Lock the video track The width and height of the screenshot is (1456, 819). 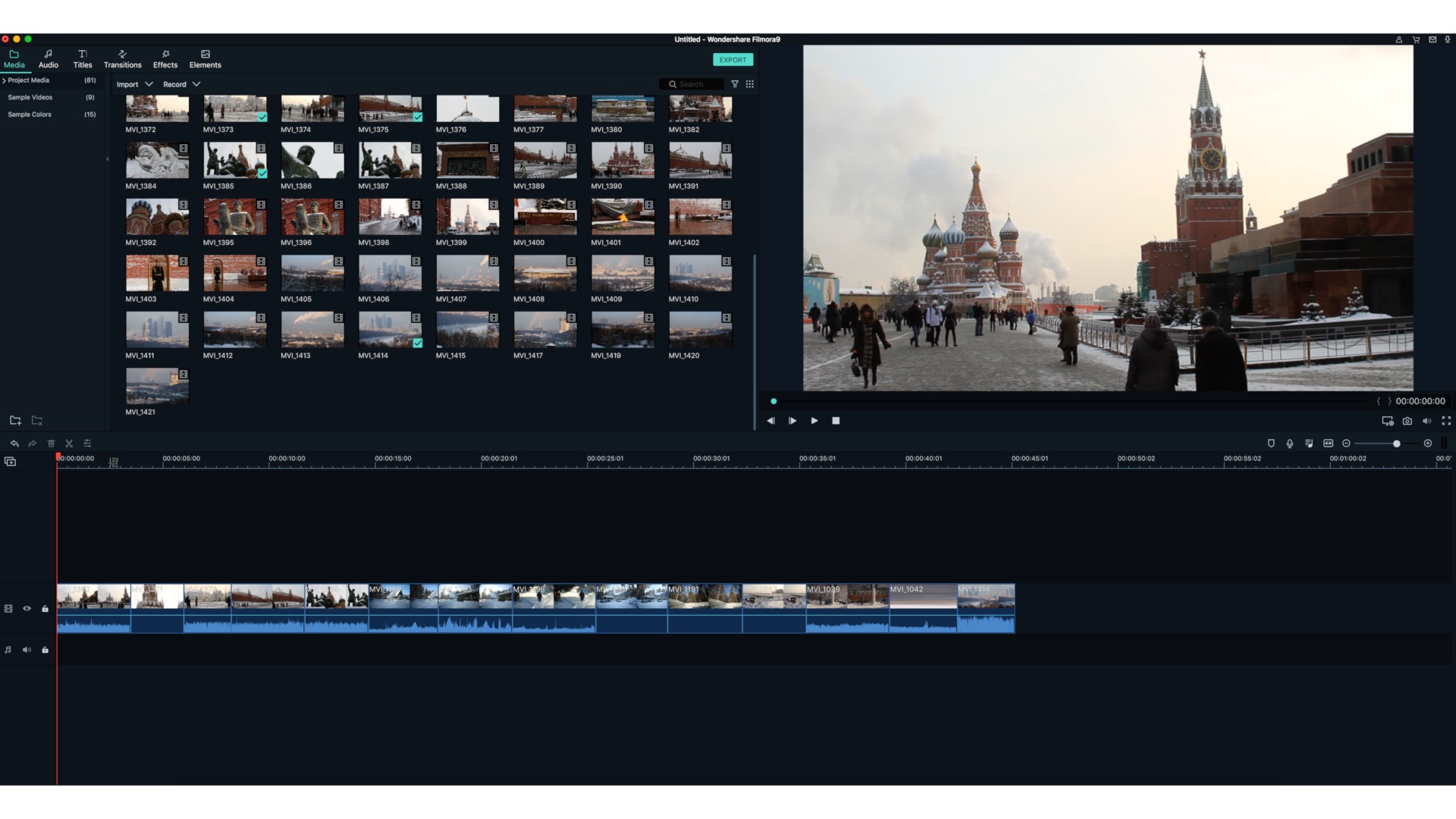(45, 608)
